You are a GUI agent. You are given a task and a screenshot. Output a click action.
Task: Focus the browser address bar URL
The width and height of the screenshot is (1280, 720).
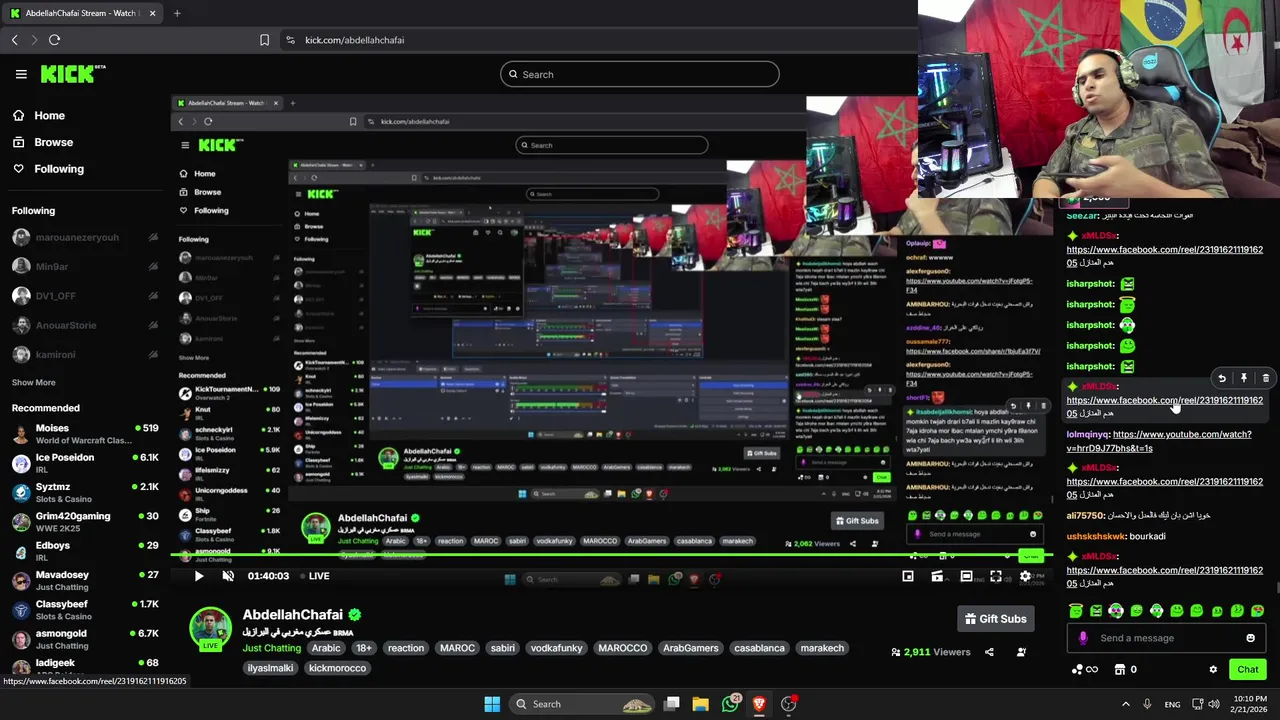click(354, 40)
